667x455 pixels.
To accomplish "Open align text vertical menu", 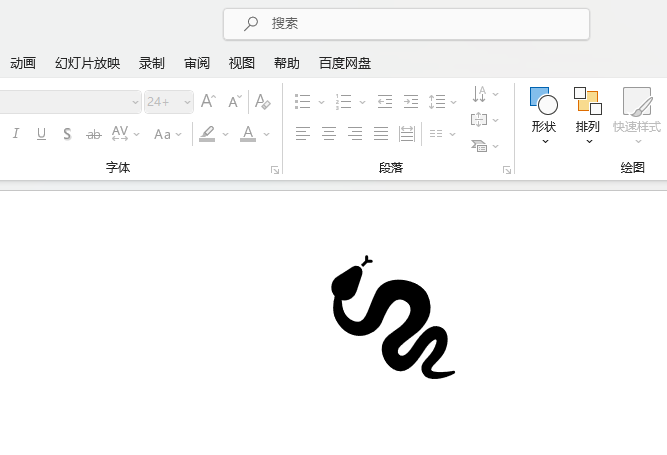I will tap(485, 120).
